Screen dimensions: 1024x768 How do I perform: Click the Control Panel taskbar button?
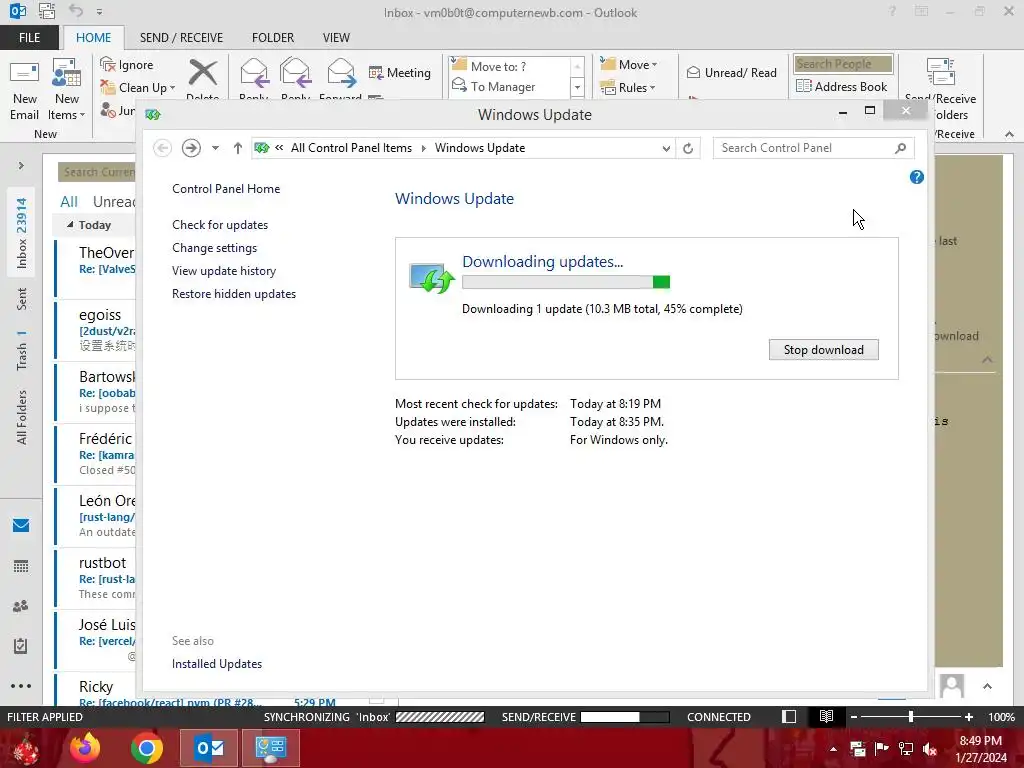[x=271, y=748]
